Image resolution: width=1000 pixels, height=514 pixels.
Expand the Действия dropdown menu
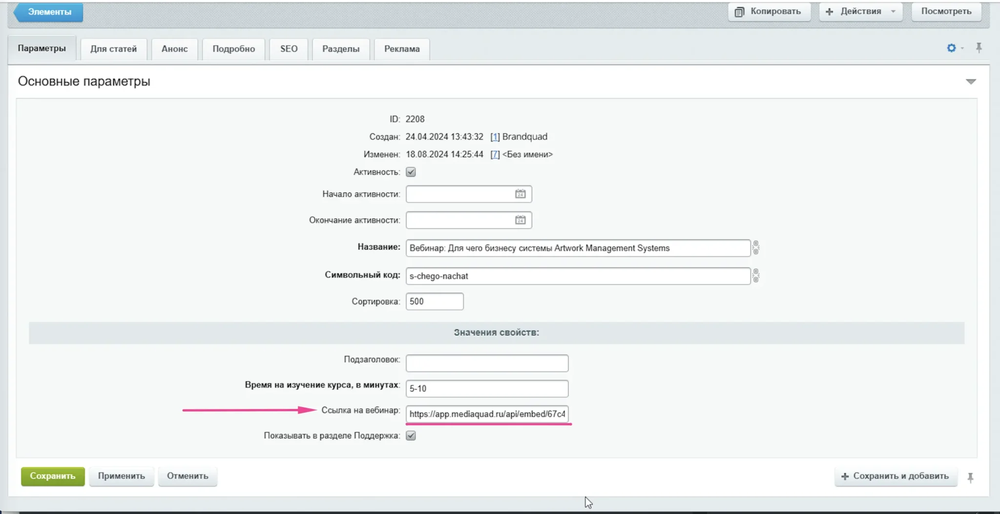coord(860,12)
